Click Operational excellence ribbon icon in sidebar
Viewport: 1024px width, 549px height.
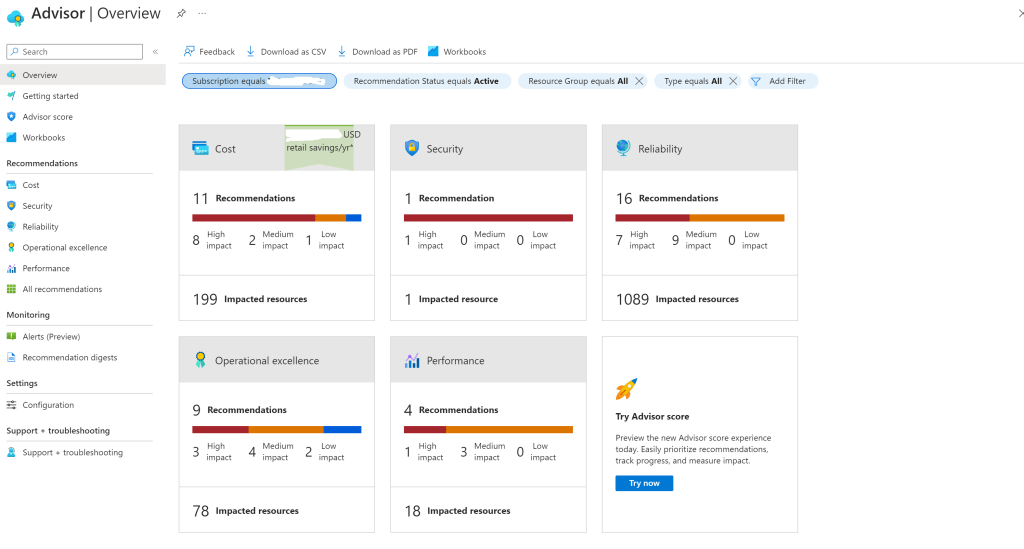[x=11, y=247]
